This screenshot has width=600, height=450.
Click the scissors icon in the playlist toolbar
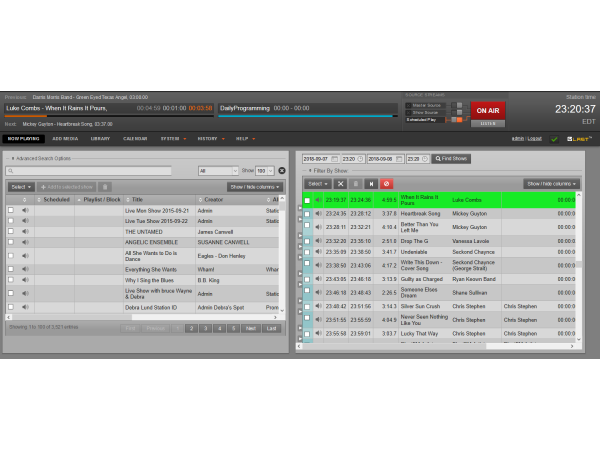click(x=340, y=184)
